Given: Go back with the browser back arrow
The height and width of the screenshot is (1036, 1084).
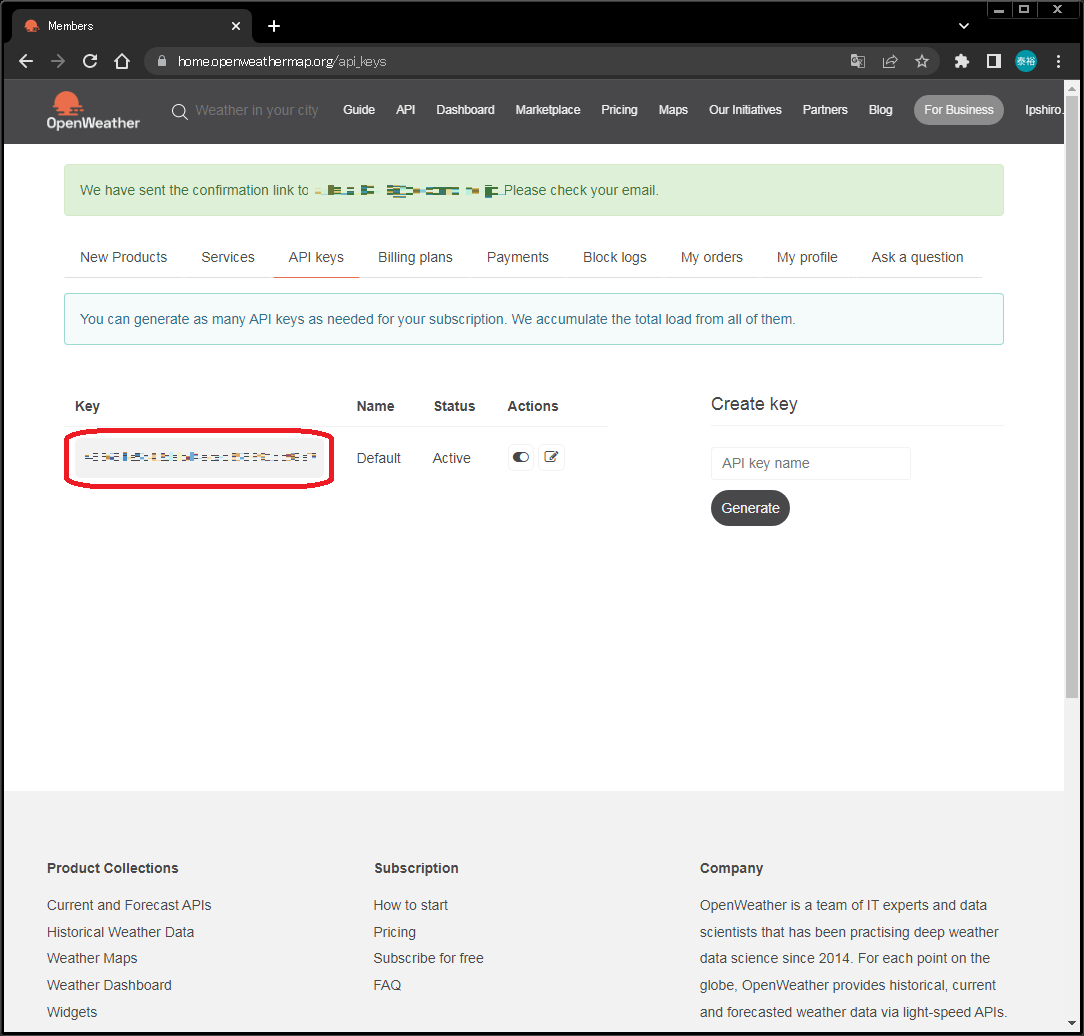Looking at the screenshot, I should 26,62.
